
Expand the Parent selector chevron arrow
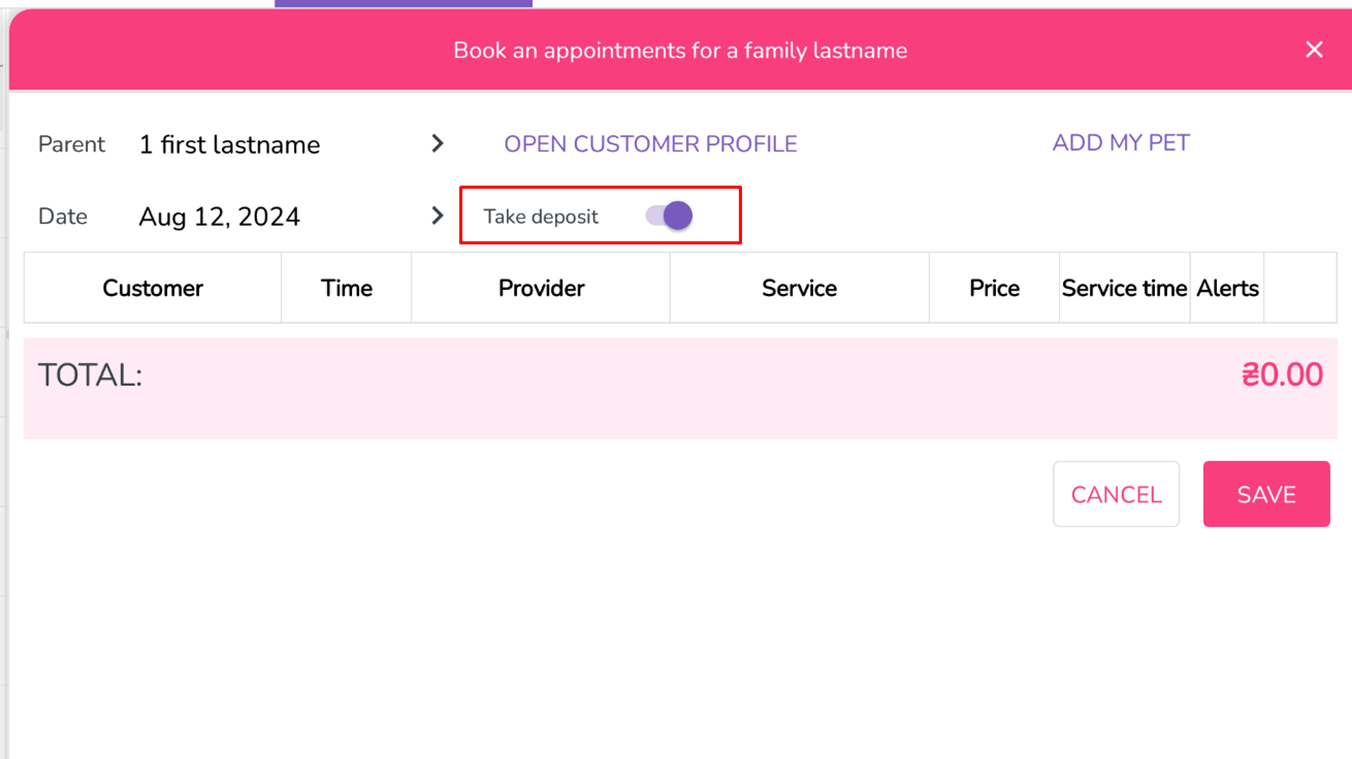(437, 144)
